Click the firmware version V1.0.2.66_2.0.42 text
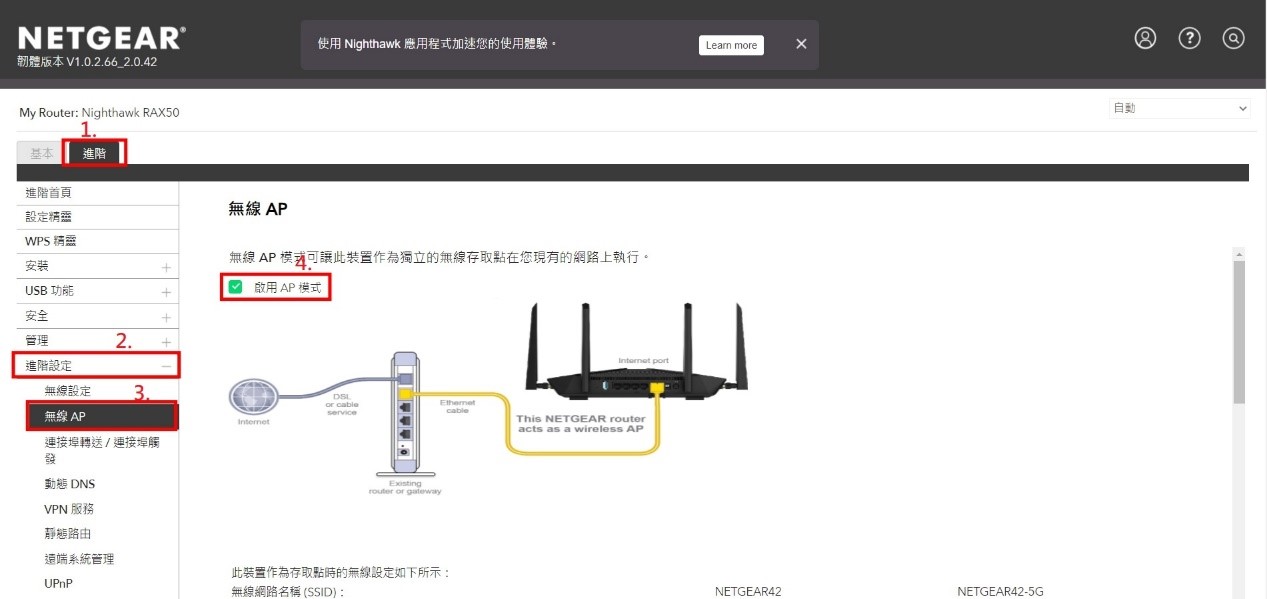This screenshot has width=1267, height=599. (x=87, y=61)
